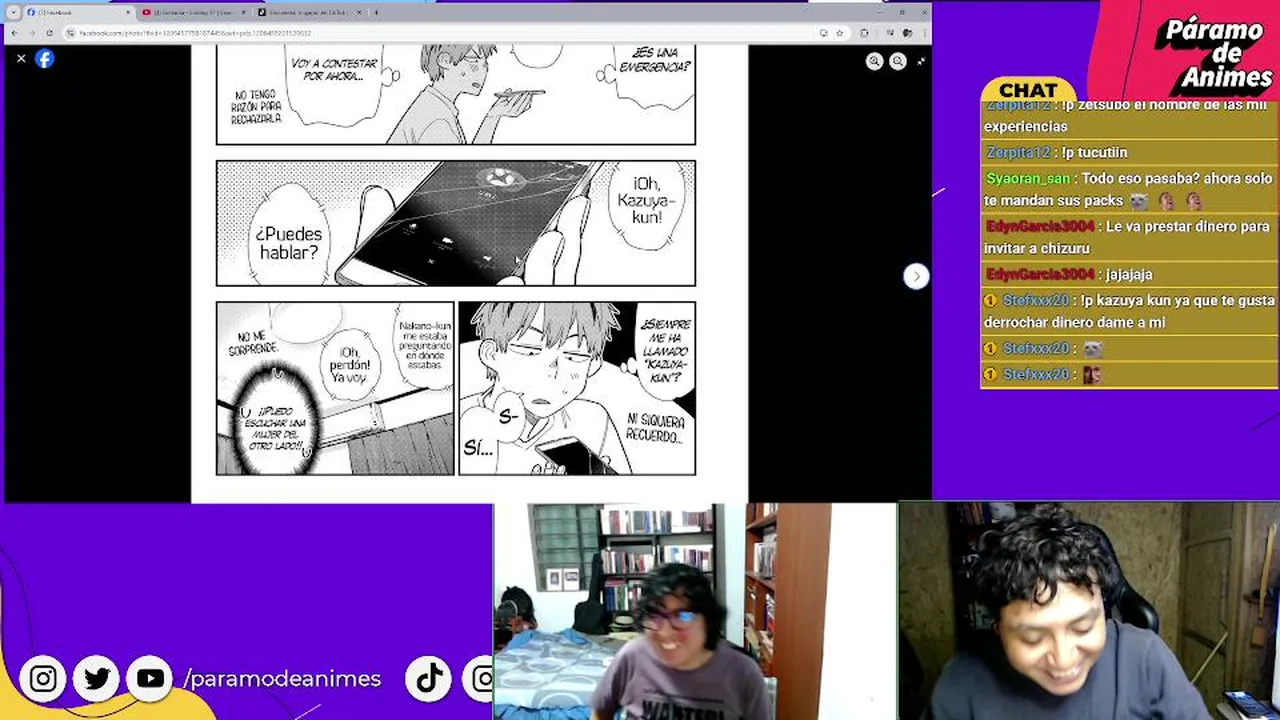
Task: Click the Instagram icon in the banner
Action: point(43,679)
